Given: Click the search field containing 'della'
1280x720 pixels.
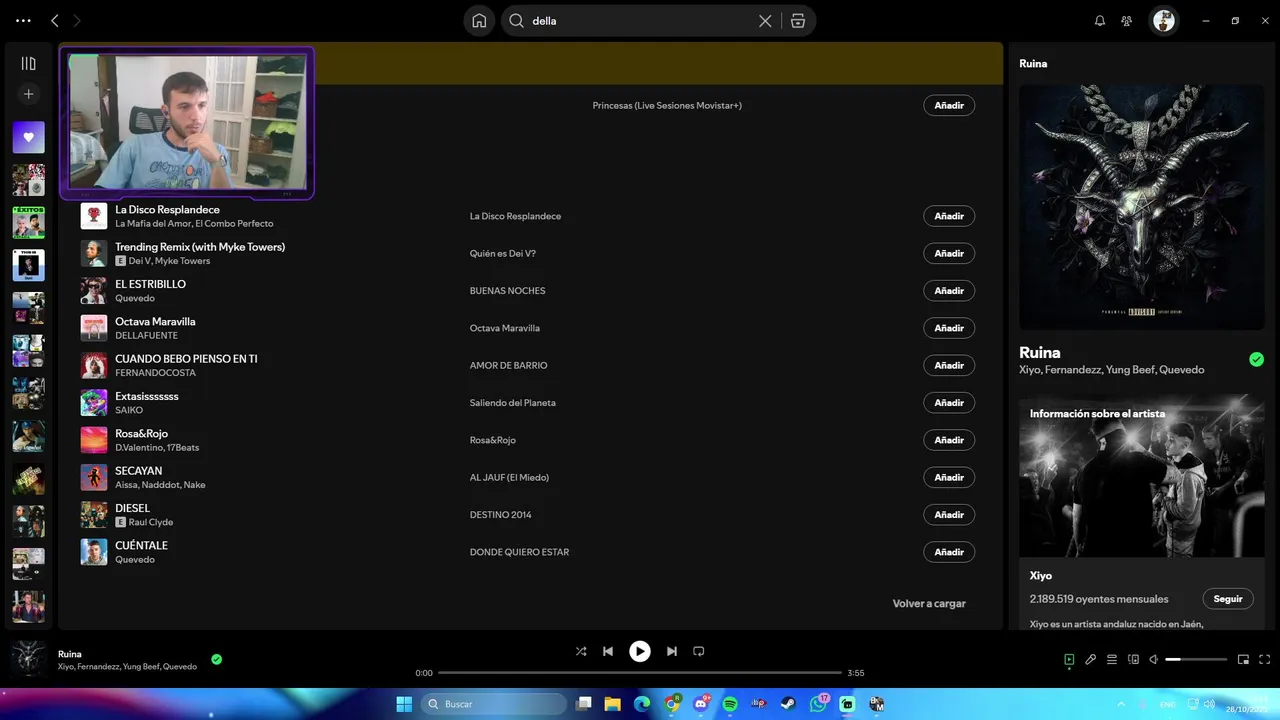Looking at the screenshot, I should [640, 21].
